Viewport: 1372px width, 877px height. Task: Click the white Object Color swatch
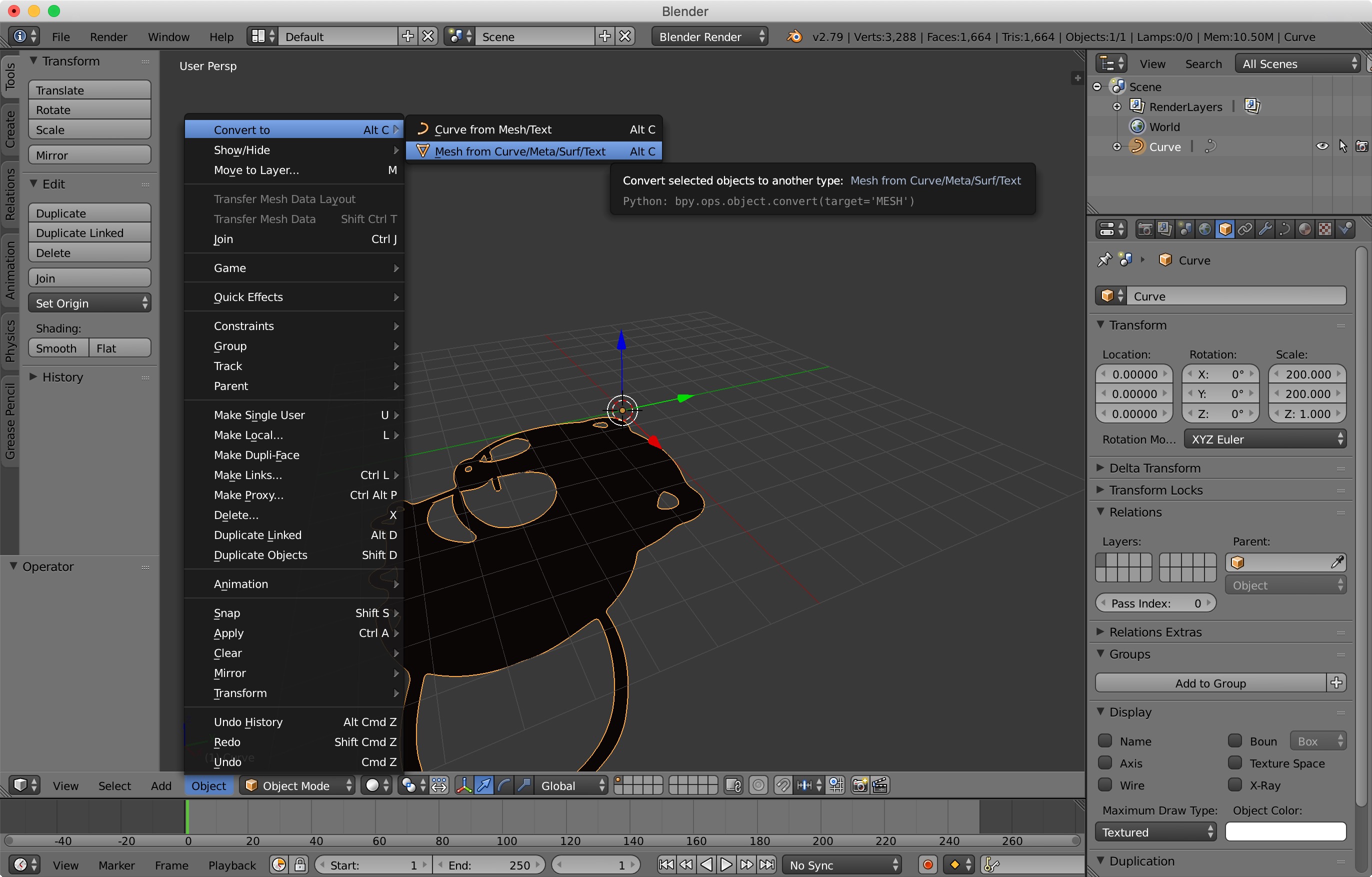click(x=1285, y=832)
